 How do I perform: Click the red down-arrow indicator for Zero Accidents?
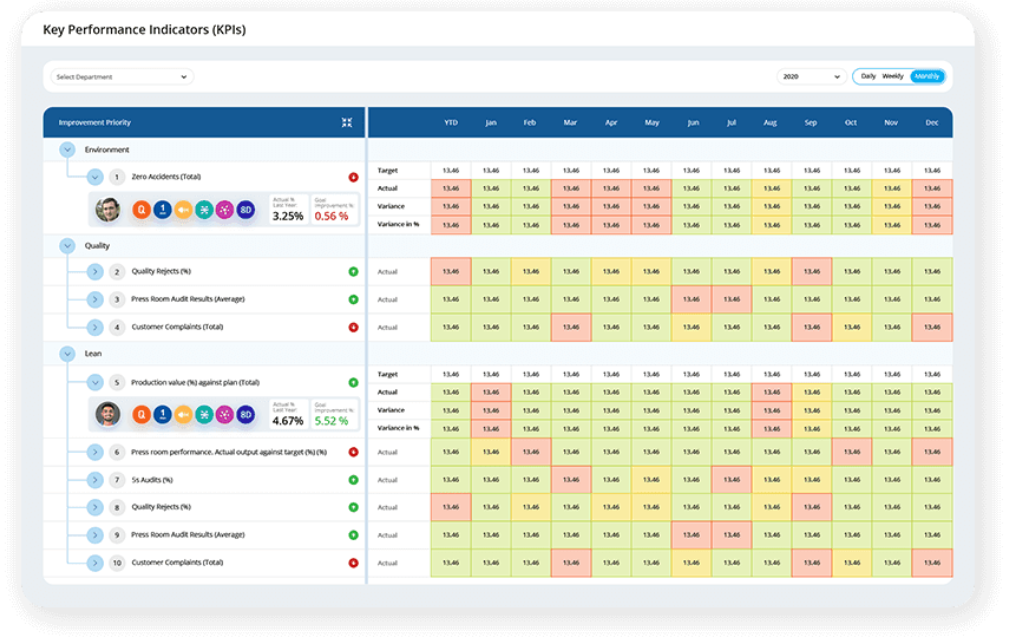(353, 177)
